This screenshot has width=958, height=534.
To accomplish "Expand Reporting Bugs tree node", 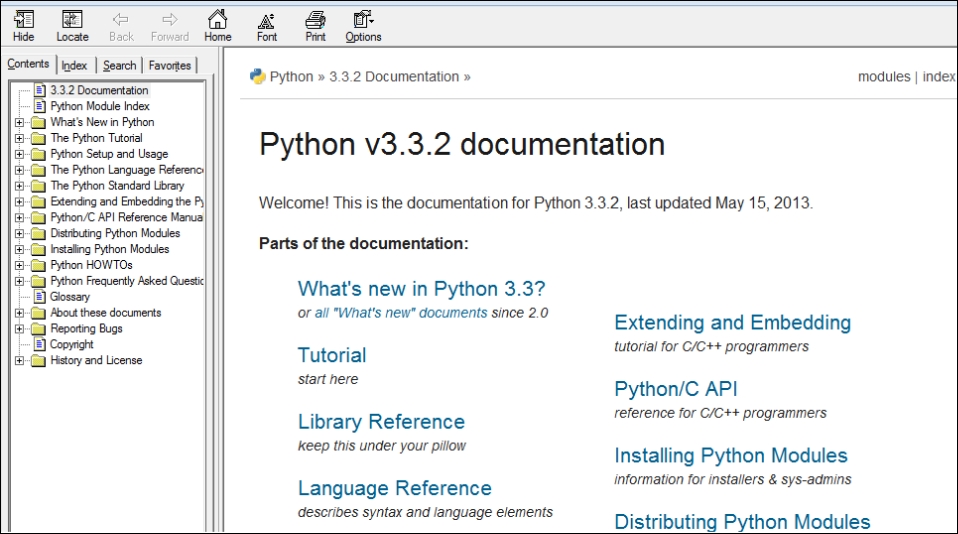I will click(20, 329).
